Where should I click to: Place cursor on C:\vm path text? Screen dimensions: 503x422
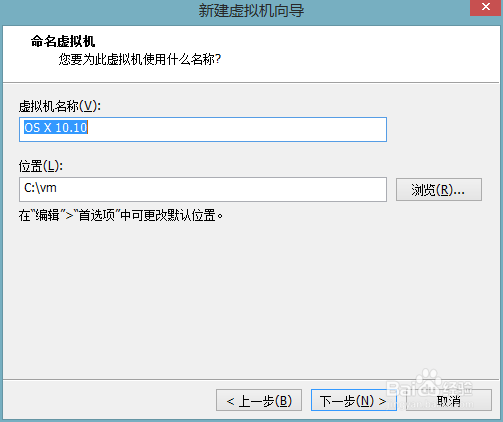(x=40, y=188)
